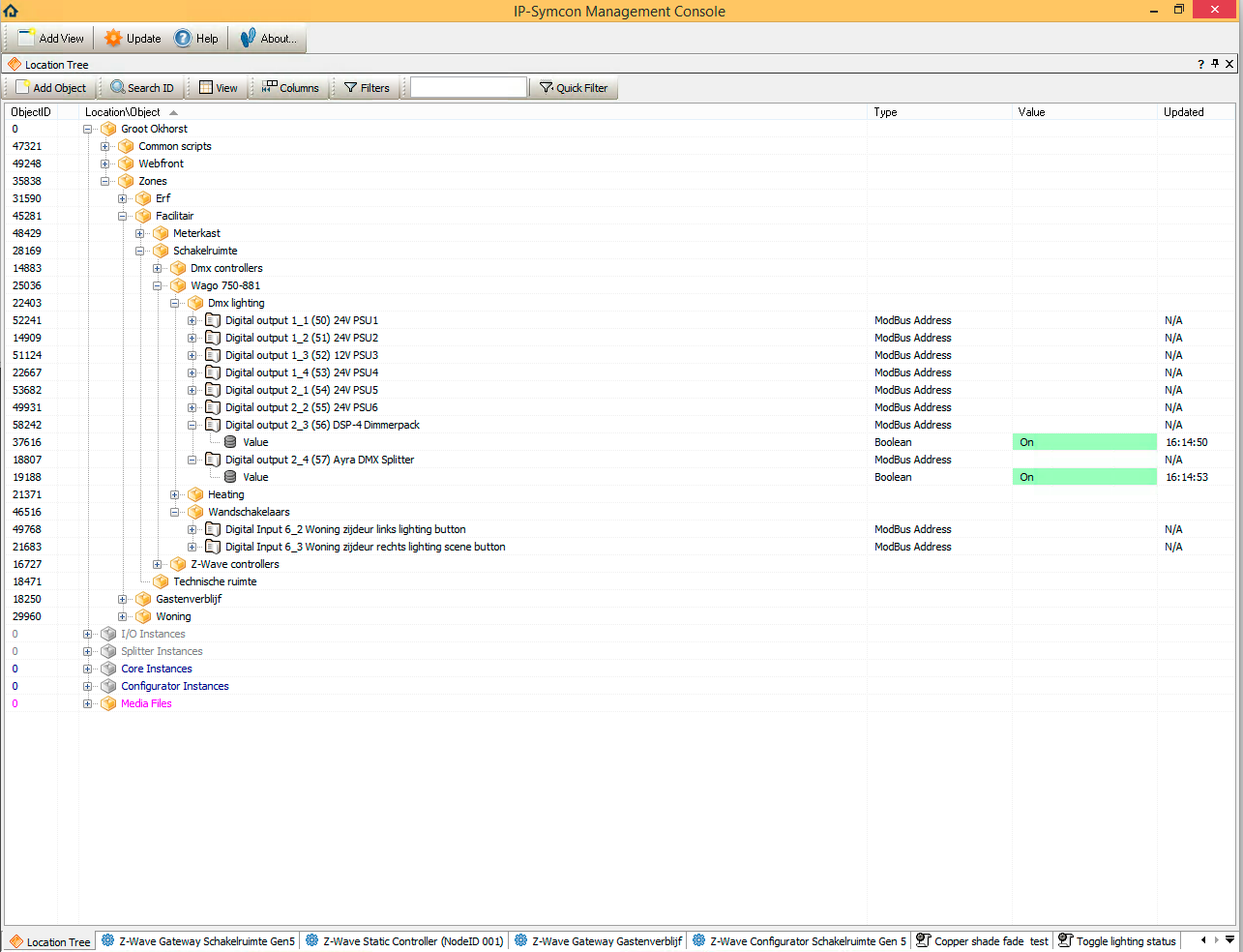This screenshot has height=952, width=1243.
Task: Pin the Location Tree panel
Action: pyautogui.click(x=1215, y=64)
